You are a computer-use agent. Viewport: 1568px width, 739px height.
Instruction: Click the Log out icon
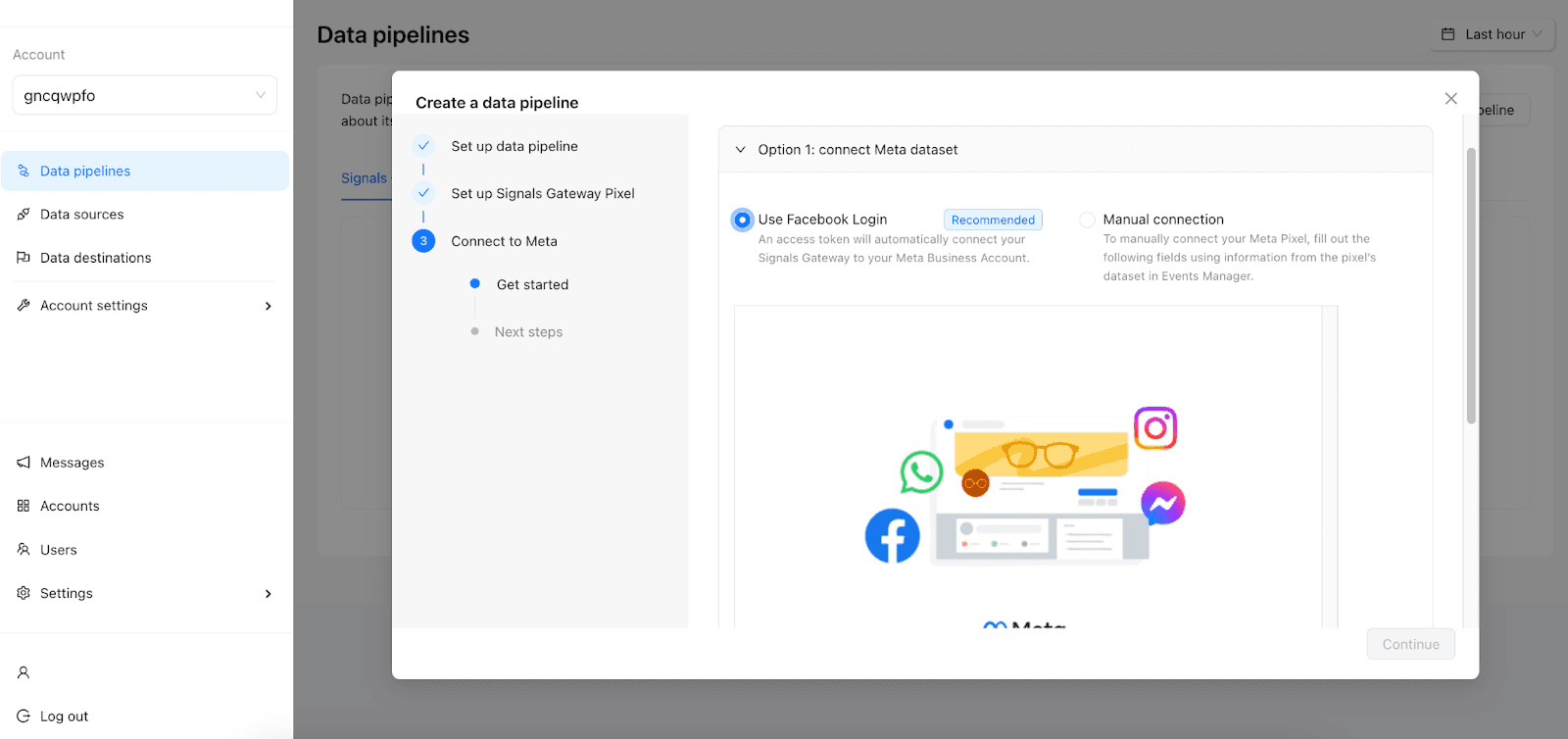click(x=24, y=716)
